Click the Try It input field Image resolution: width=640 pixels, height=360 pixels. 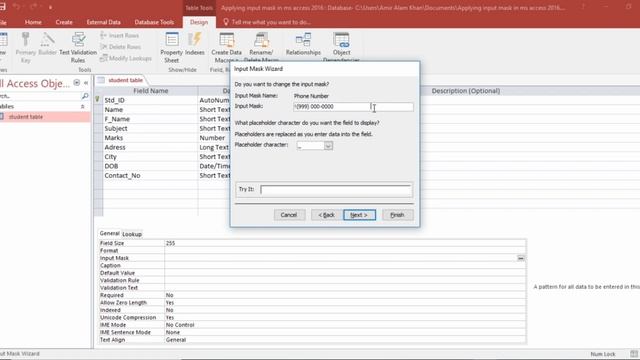click(x=336, y=190)
